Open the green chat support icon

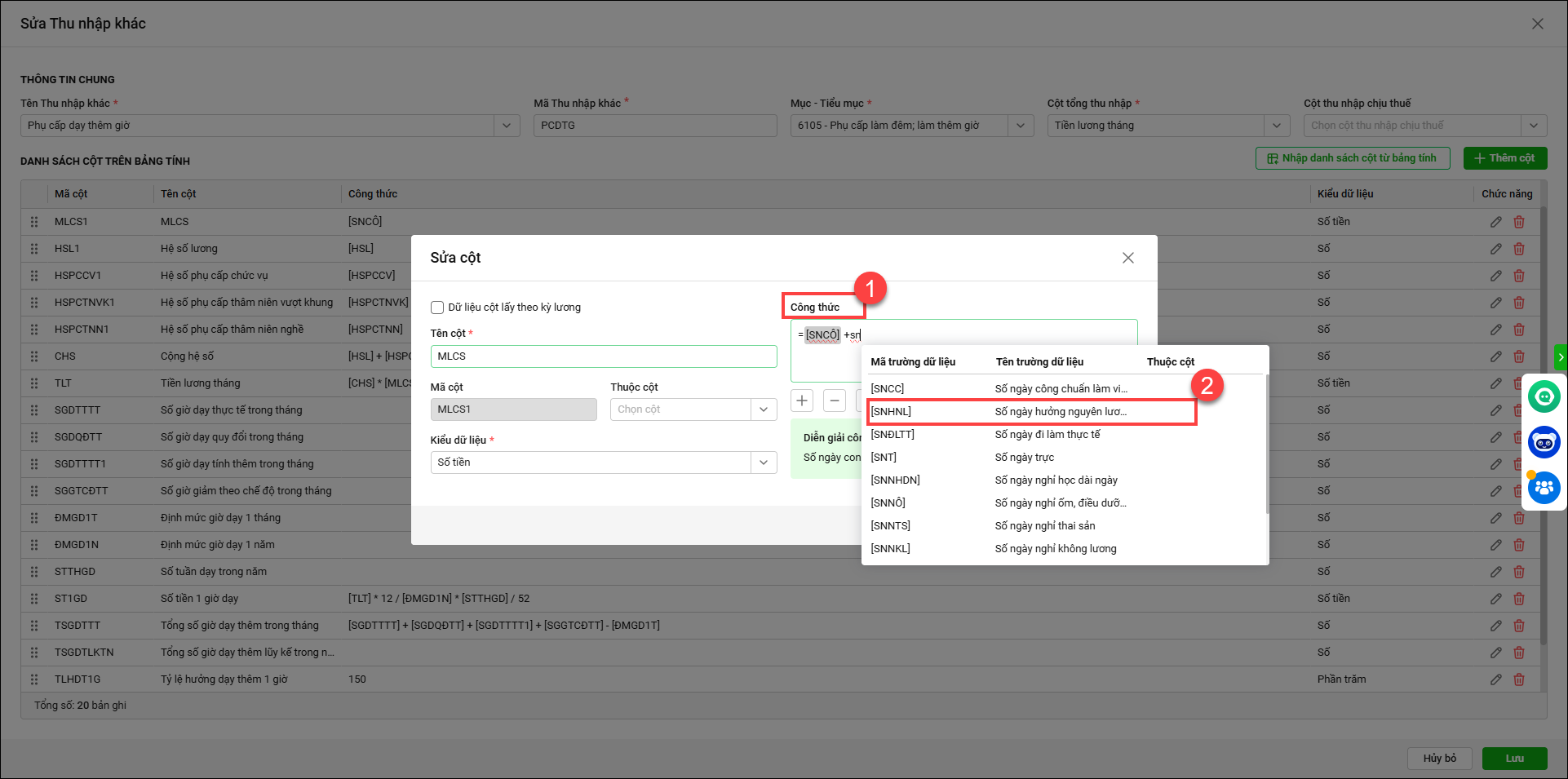[x=1544, y=397]
